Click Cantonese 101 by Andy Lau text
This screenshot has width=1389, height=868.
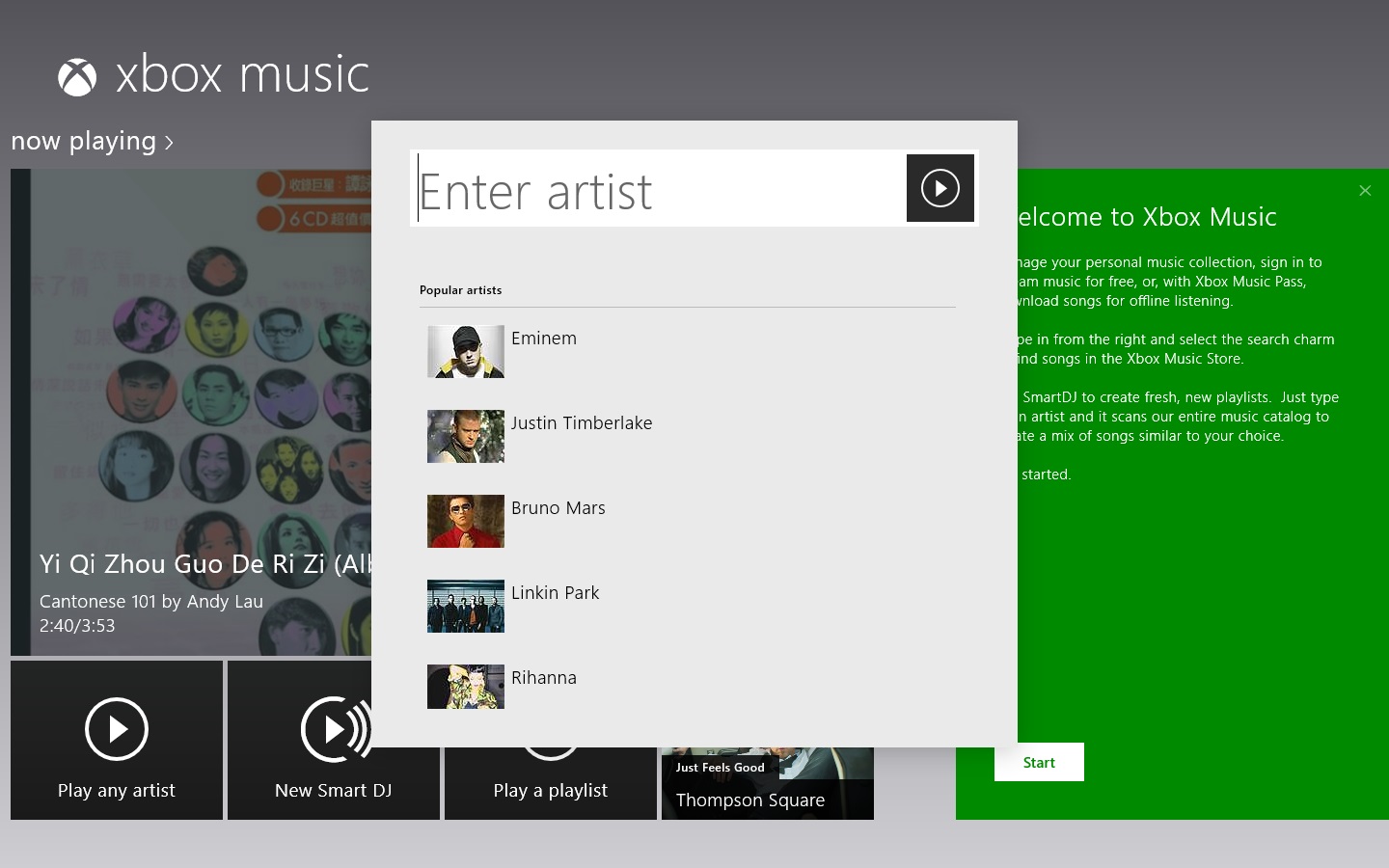pyautogui.click(x=151, y=602)
